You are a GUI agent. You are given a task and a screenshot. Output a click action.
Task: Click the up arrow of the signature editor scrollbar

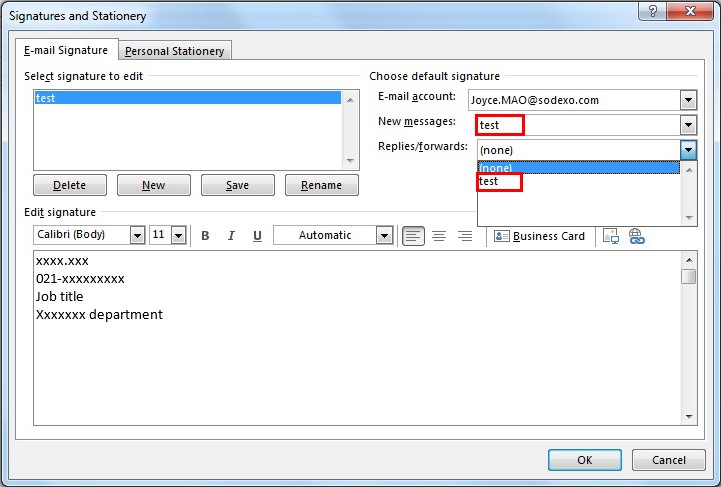click(688, 260)
